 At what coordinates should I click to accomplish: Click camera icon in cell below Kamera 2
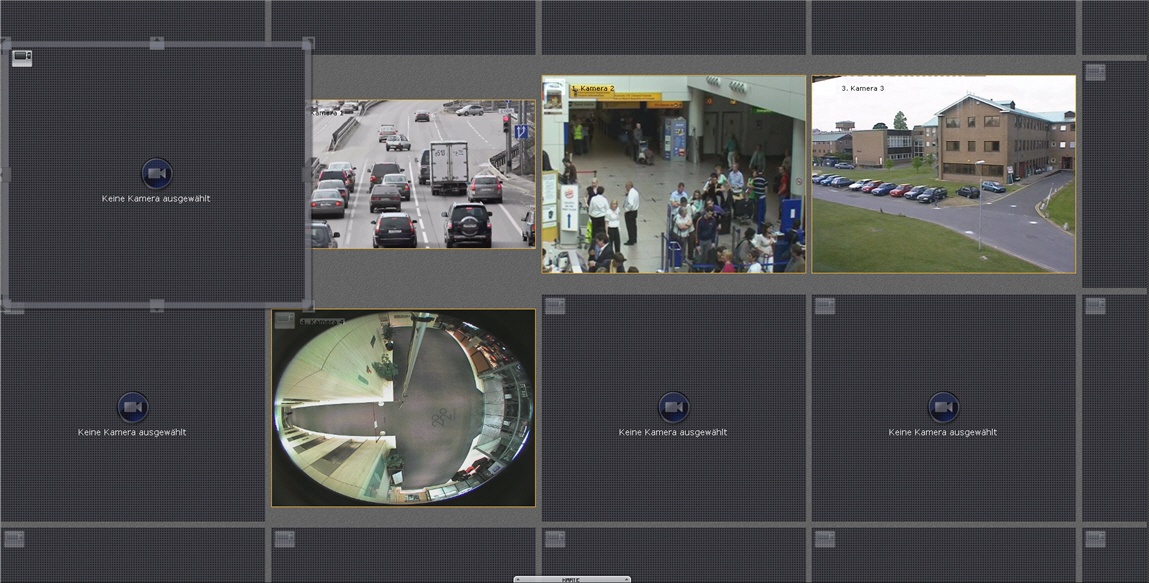point(673,407)
